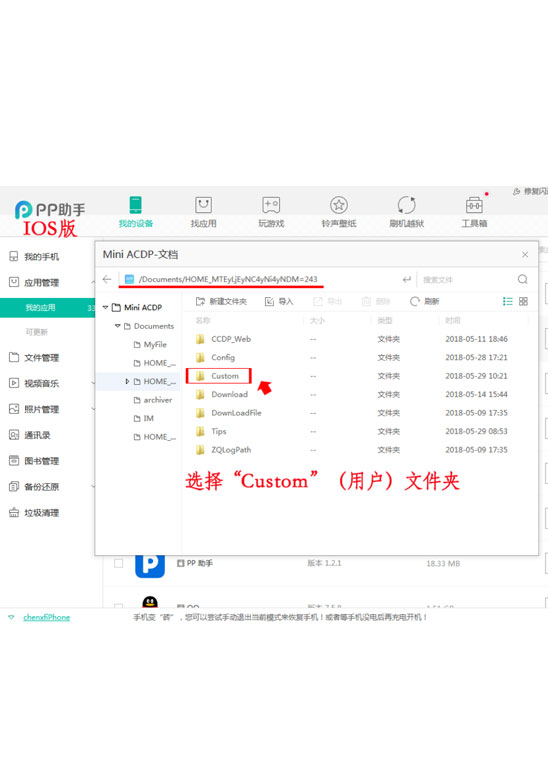Click the 2018-05-29 10:21 timestamp
The height and width of the screenshot is (777, 548).
[476, 376]
